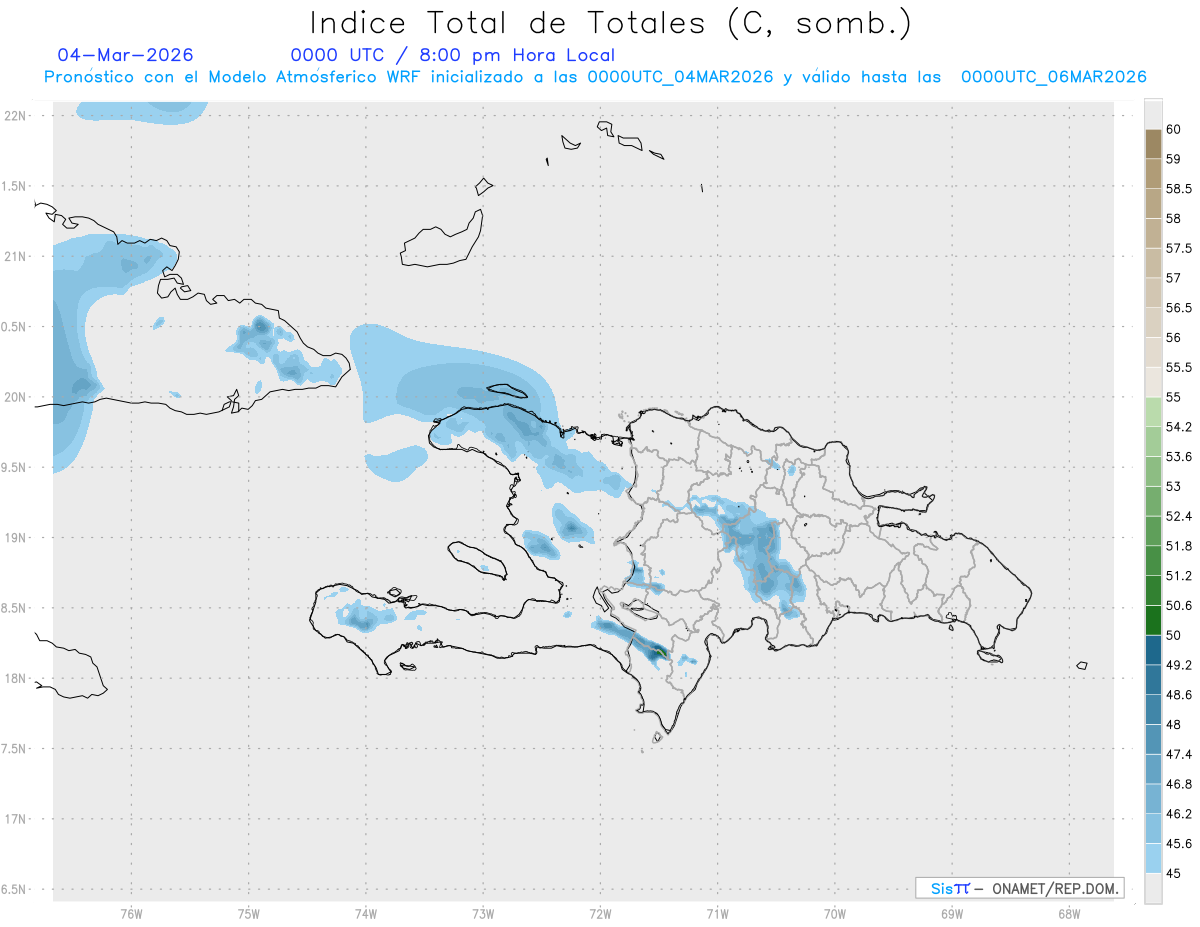Viewport: 1200px width, 927px height.
Task: Click the small green maximum spot near Haiti-DR border
Action: pos(660,652)
